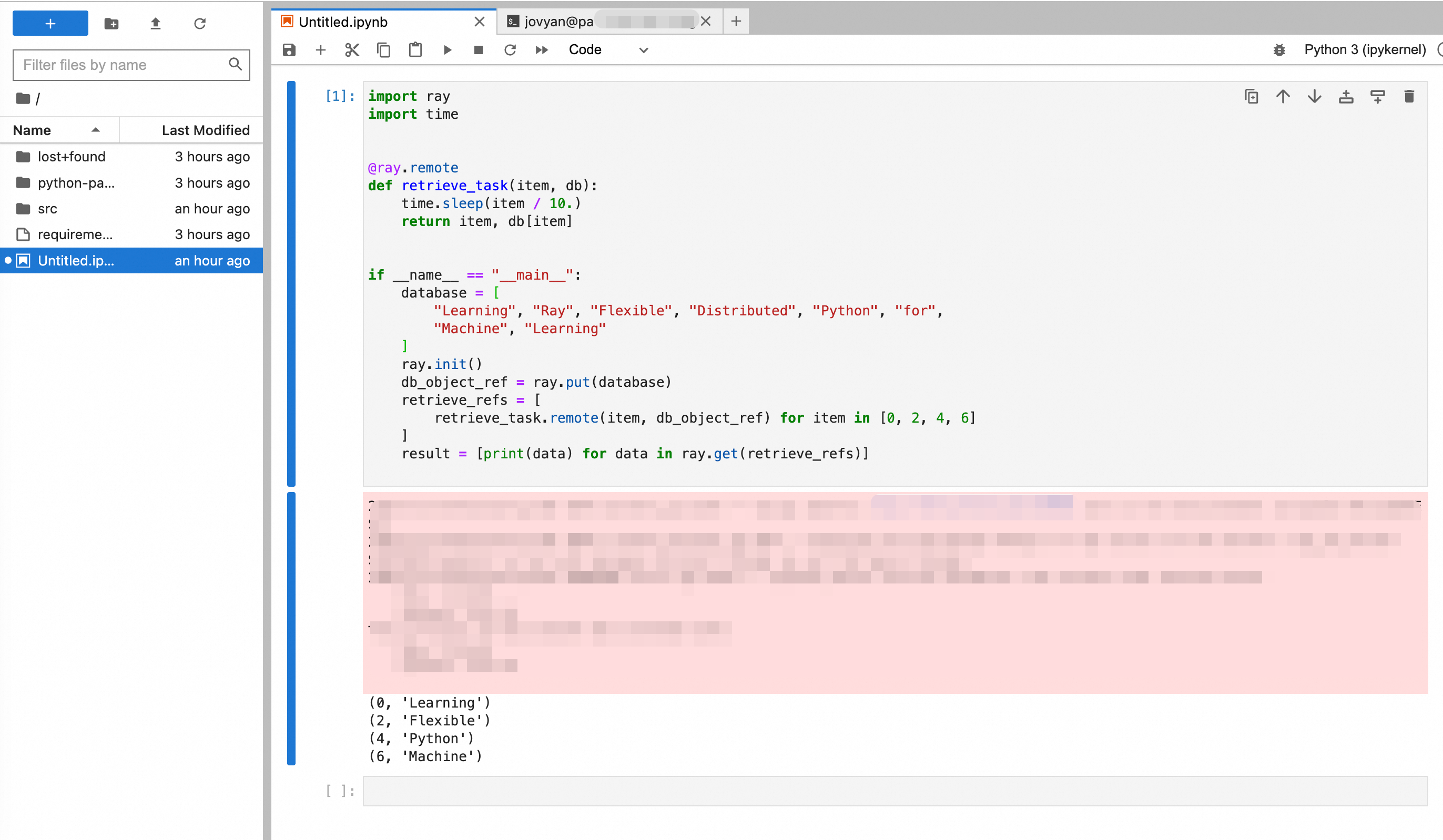1443x840 pixels.
Task: Click the blue new launcher button
Action: click(50, 24)
